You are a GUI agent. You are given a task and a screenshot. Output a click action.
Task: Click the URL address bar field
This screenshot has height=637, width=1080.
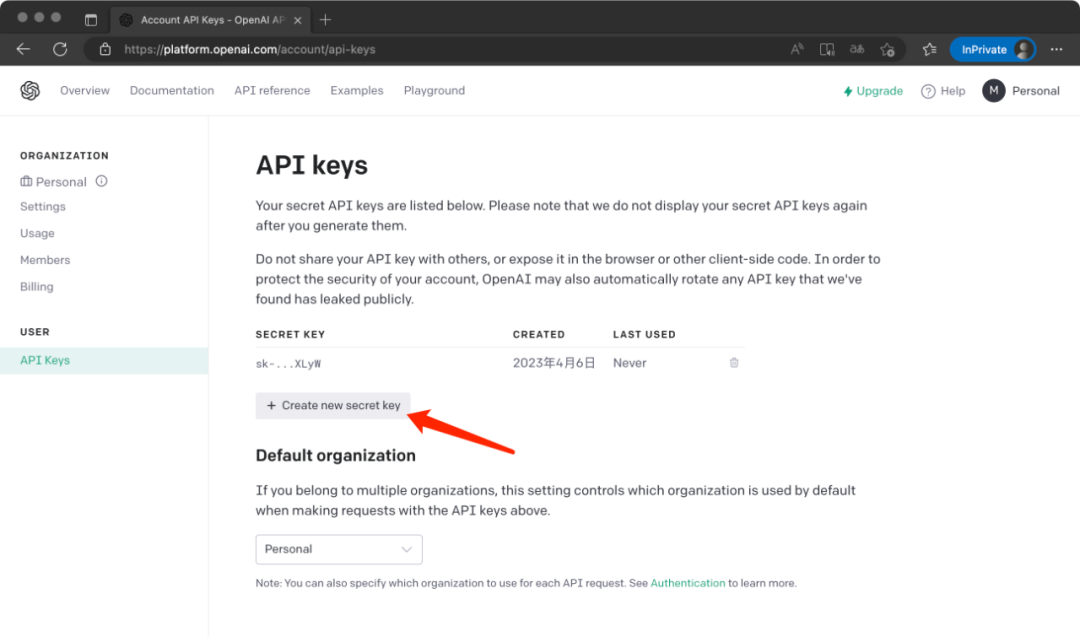click(450, 49)
